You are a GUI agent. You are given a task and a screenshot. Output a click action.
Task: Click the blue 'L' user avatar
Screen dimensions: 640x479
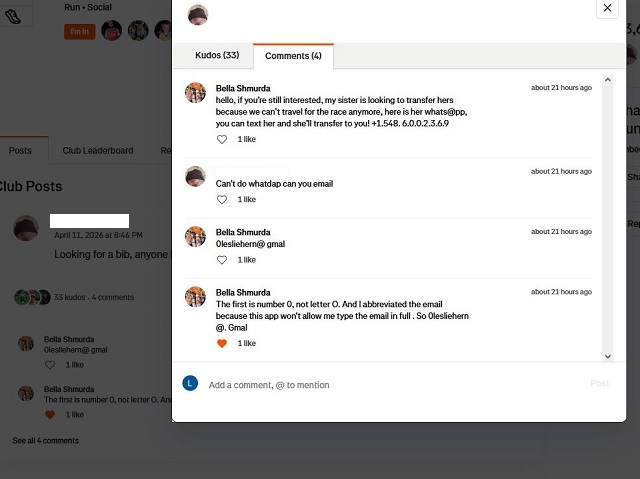(190, 383)
